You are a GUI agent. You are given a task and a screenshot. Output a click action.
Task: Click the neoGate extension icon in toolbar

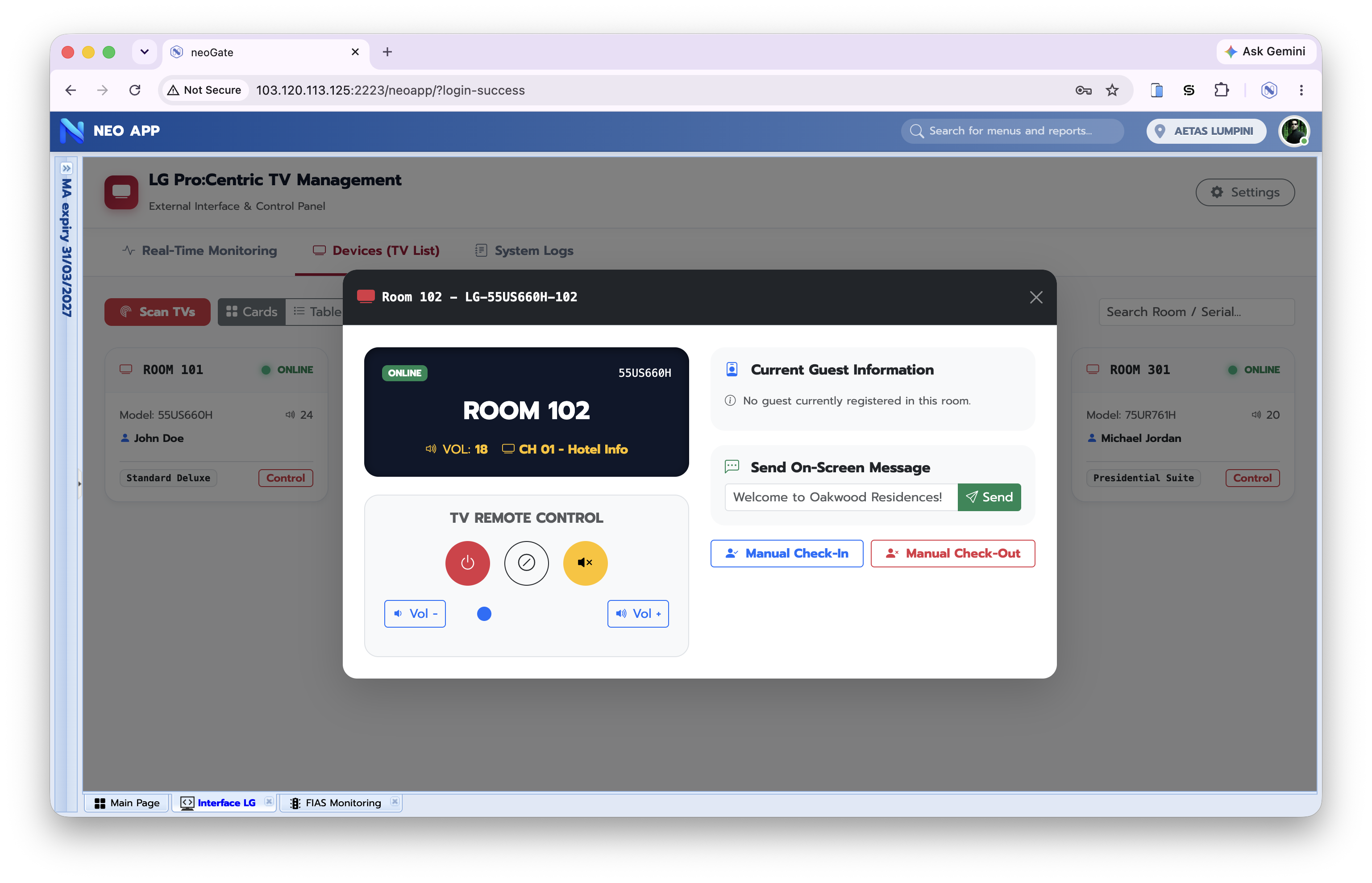point(1269,90)
